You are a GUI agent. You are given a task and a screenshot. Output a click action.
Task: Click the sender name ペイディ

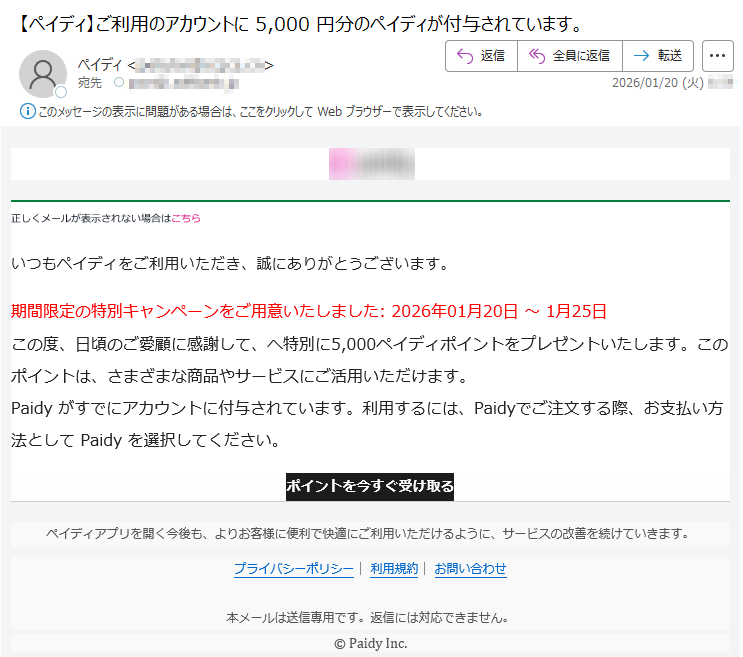click(x=101, y=66)
